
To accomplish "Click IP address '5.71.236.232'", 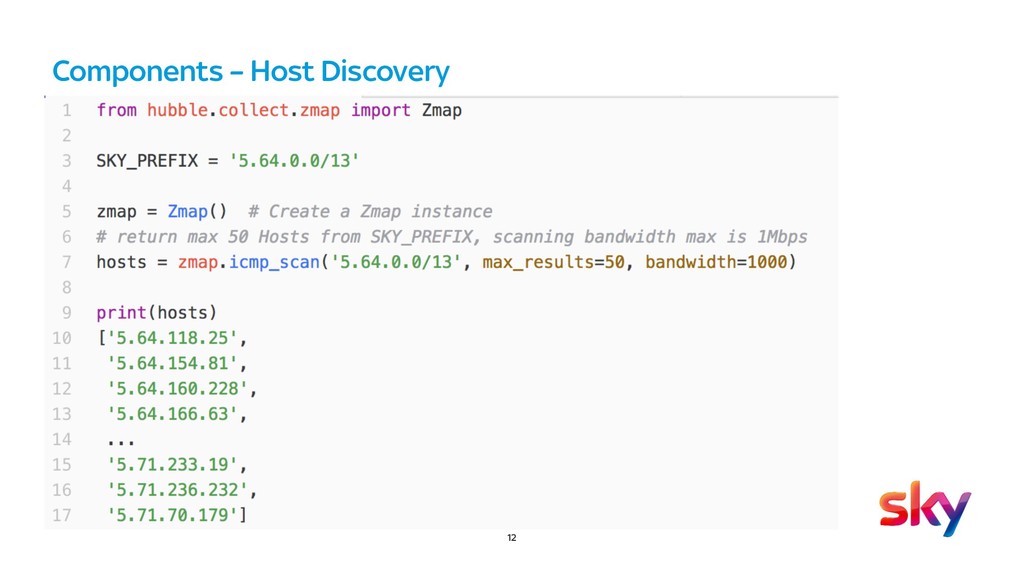I will (x=178, y=490).
